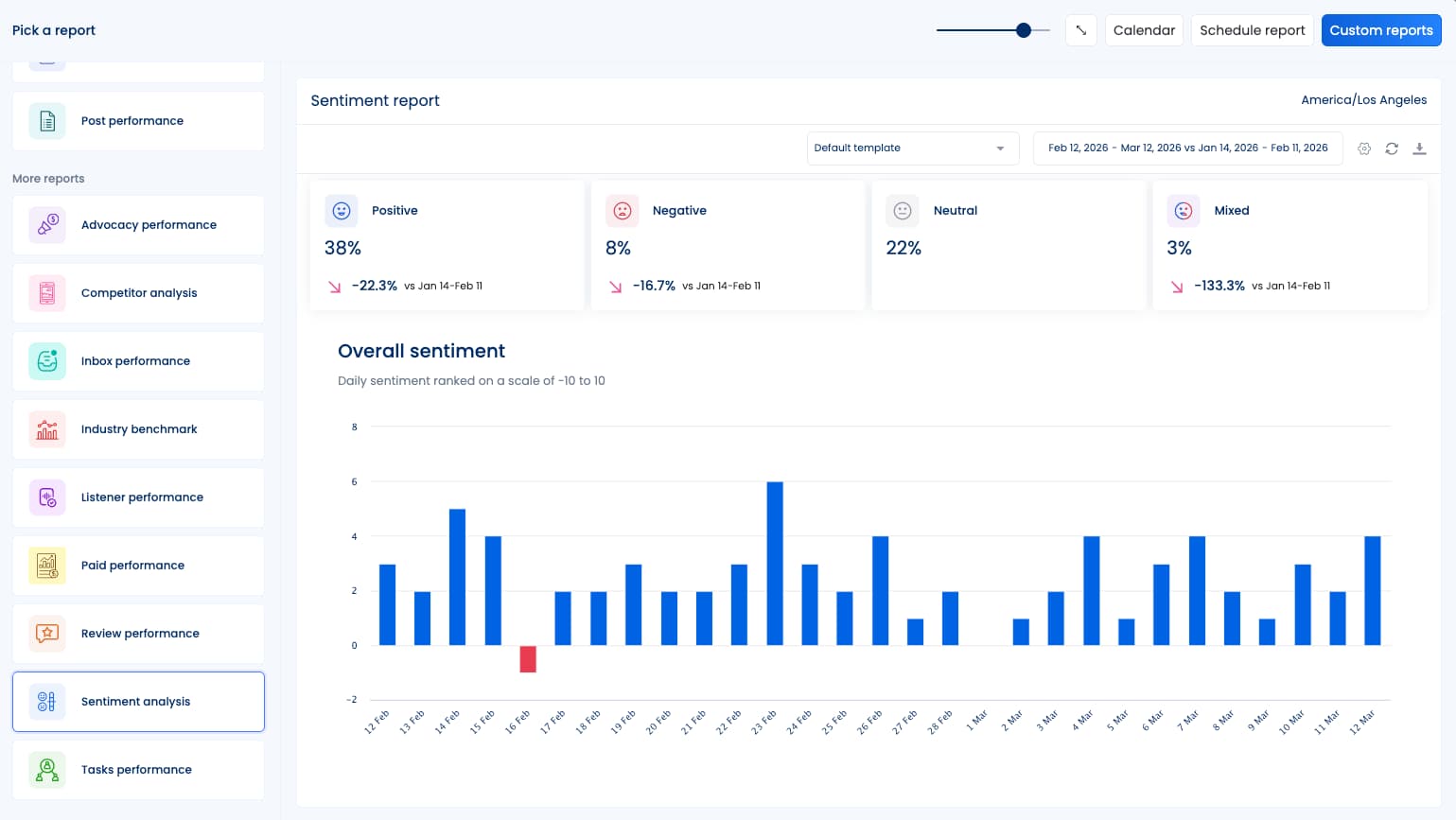Click the resize arrows icon near the slider

1081,30
